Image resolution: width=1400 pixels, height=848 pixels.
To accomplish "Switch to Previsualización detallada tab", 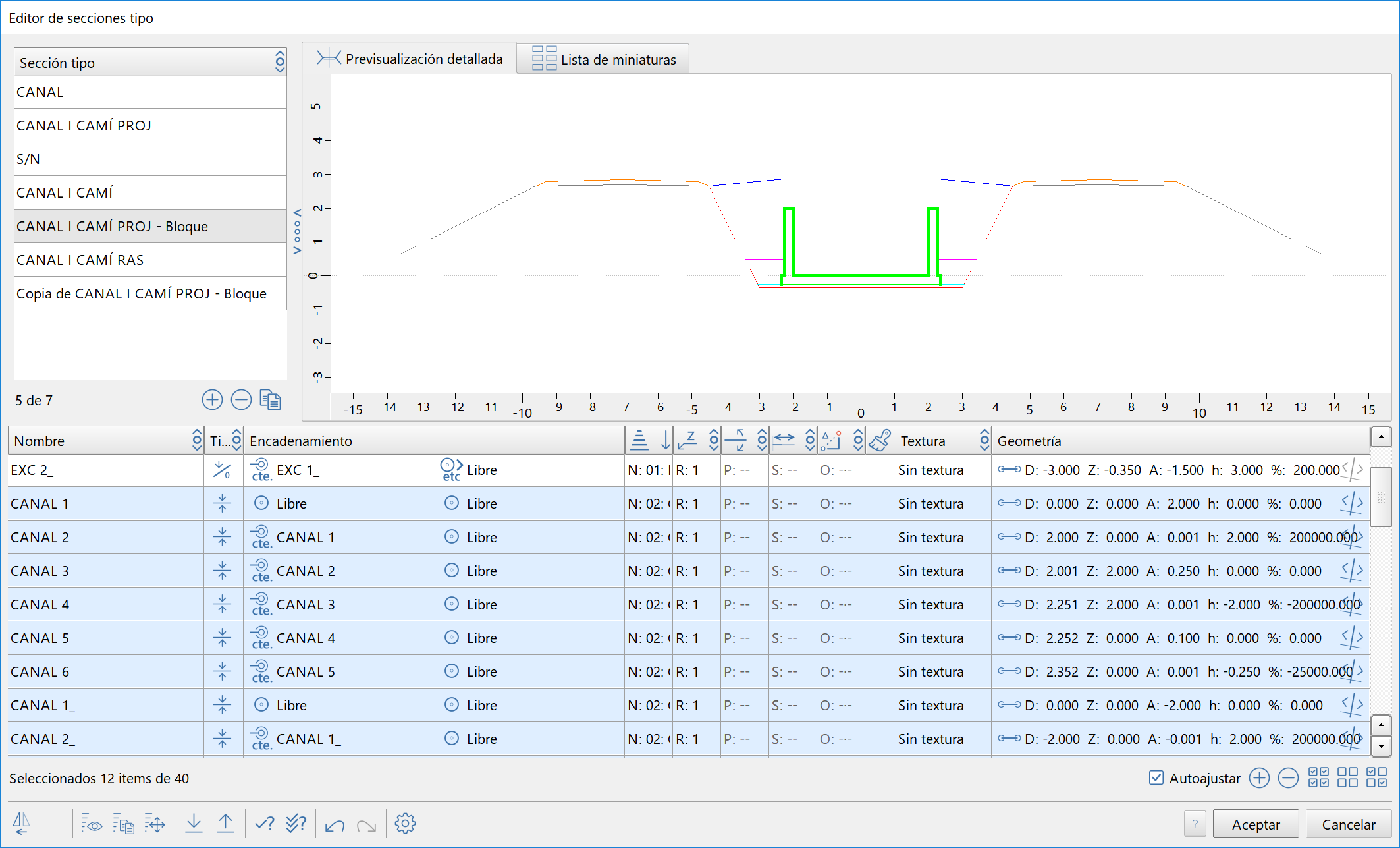I will pyautogui.click(x=410, y=59).
